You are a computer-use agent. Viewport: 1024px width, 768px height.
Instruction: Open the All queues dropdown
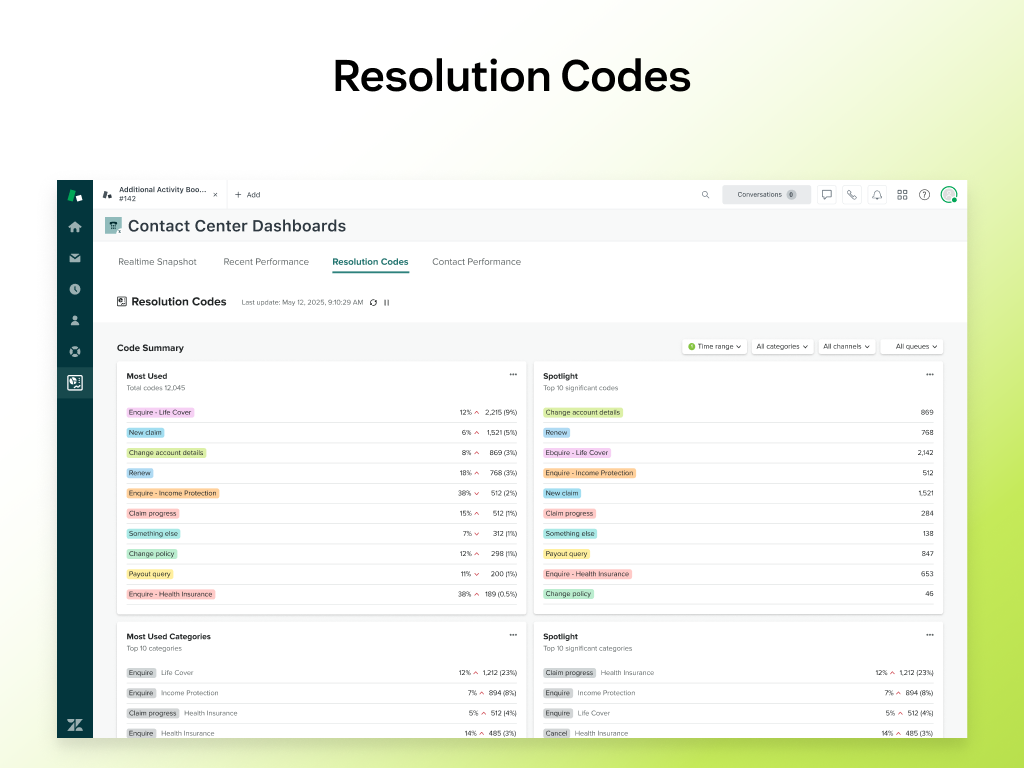[x=912, y=347]
